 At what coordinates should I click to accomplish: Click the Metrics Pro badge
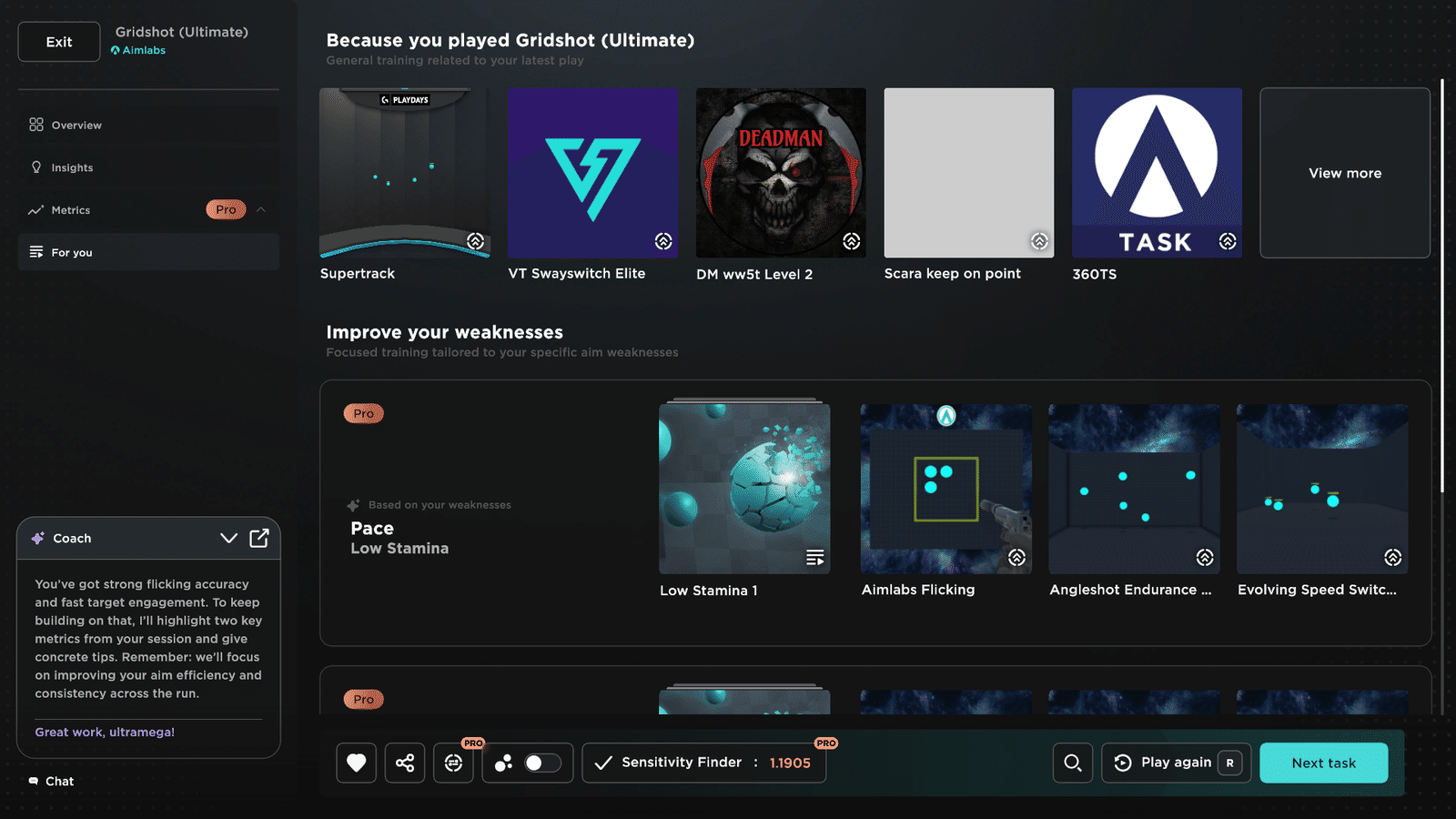226,209
